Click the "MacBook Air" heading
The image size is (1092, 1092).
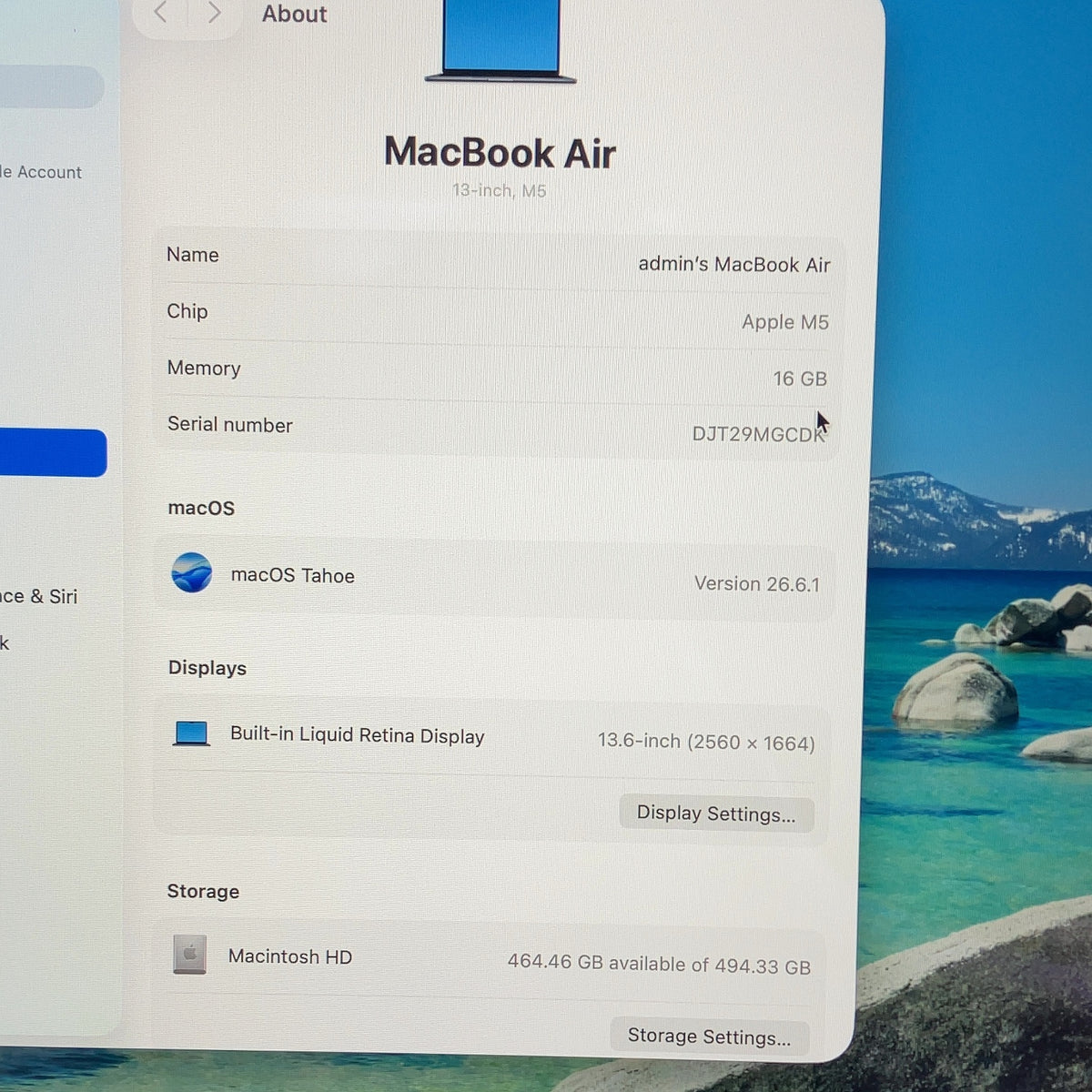500,153
